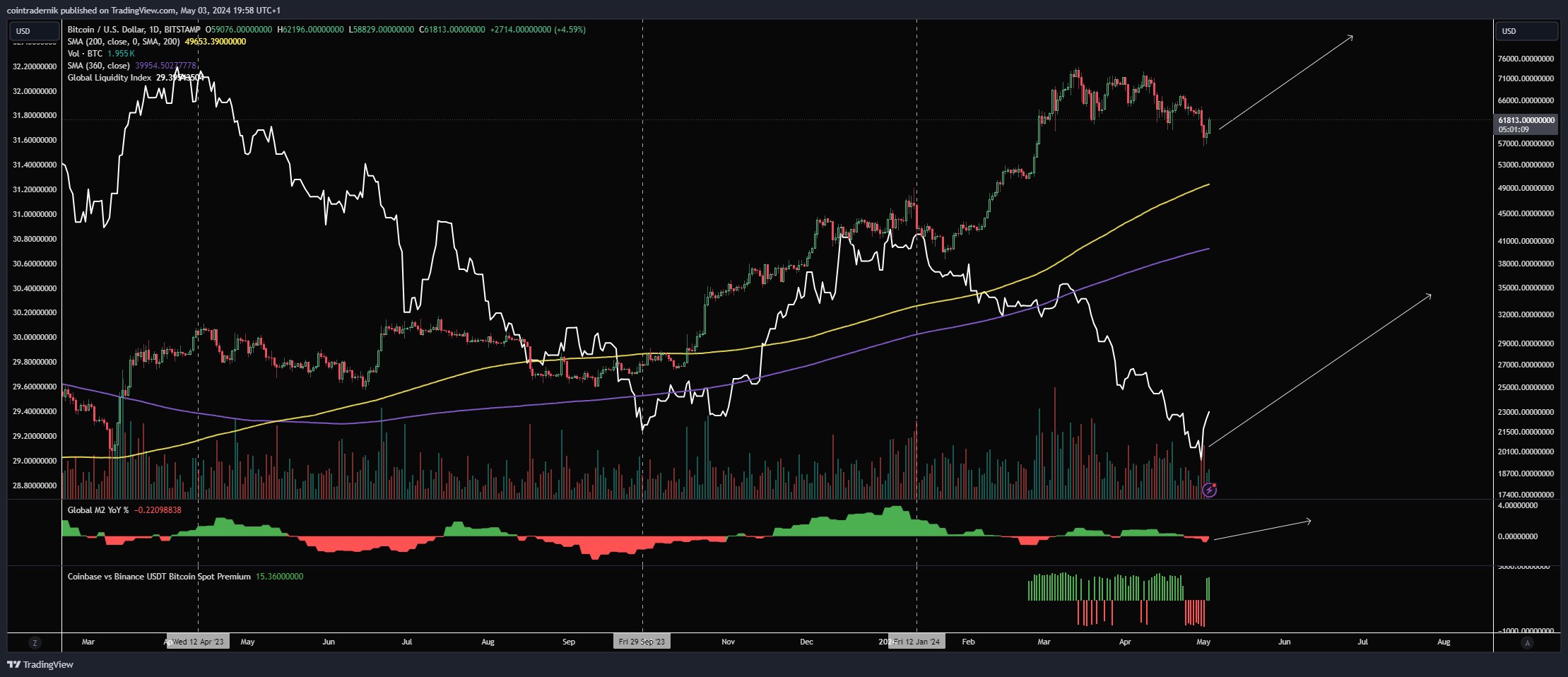
Task: Select the SMA (200, close, 0, SMA, 200) legend
Action: 124,42
